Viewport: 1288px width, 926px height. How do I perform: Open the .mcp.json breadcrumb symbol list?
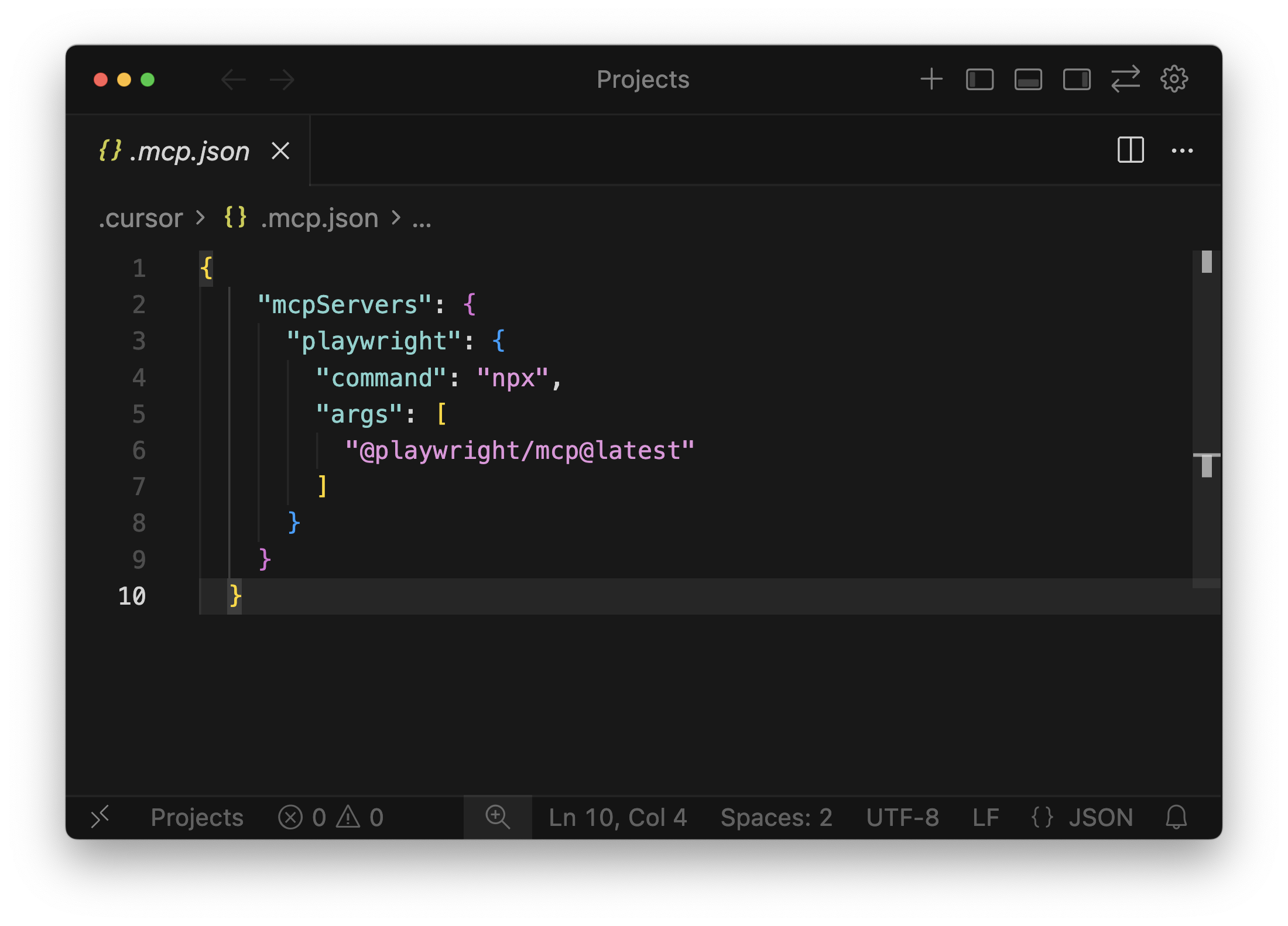pos(319,218)
